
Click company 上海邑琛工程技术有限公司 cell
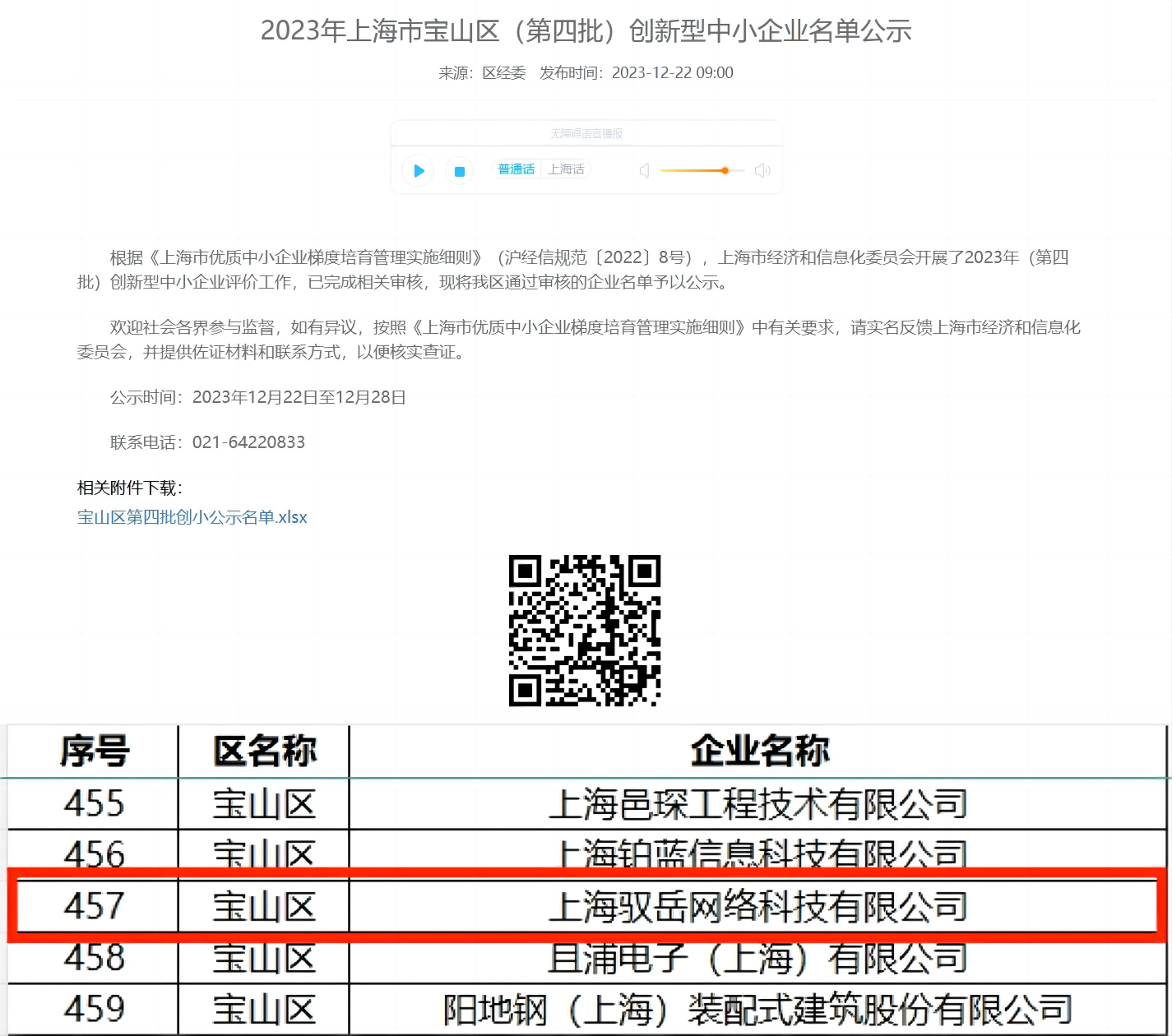tap(757, 804)
